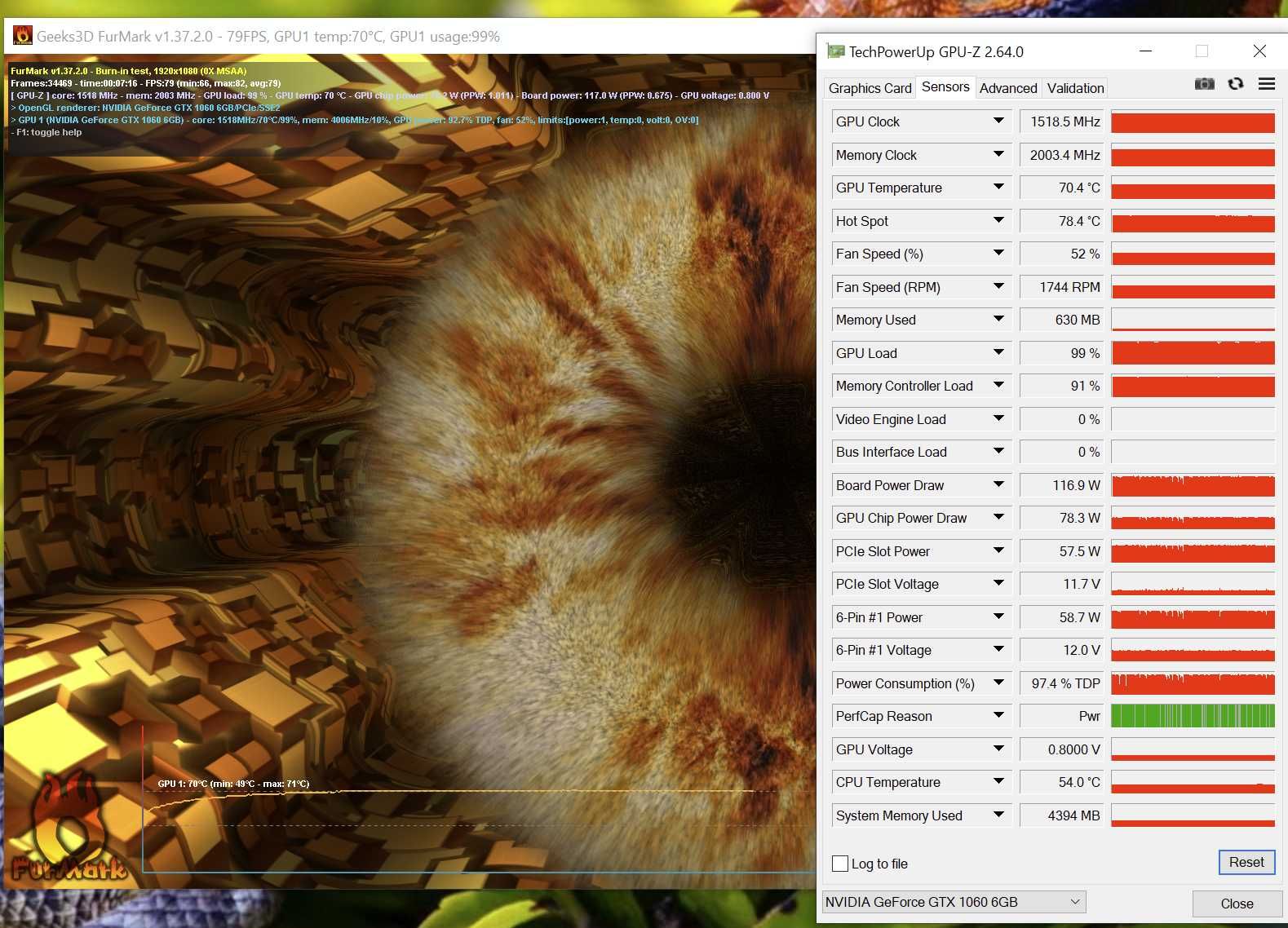Open Bus Interface Load dropdown

pyautogui.click(x=998, y=451)
